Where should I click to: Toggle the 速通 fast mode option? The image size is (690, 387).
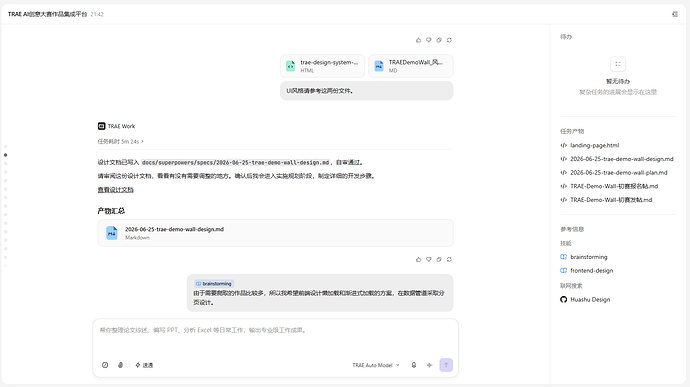[144, 365]
